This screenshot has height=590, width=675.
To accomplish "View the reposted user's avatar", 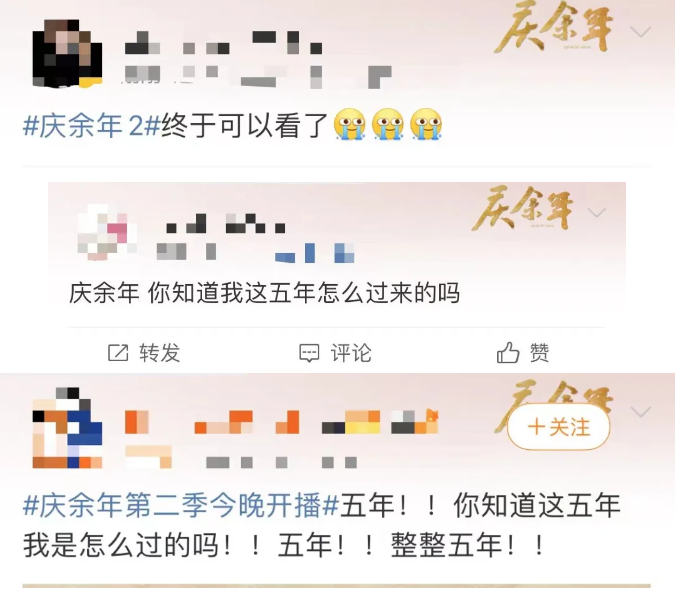I will 107,232.
